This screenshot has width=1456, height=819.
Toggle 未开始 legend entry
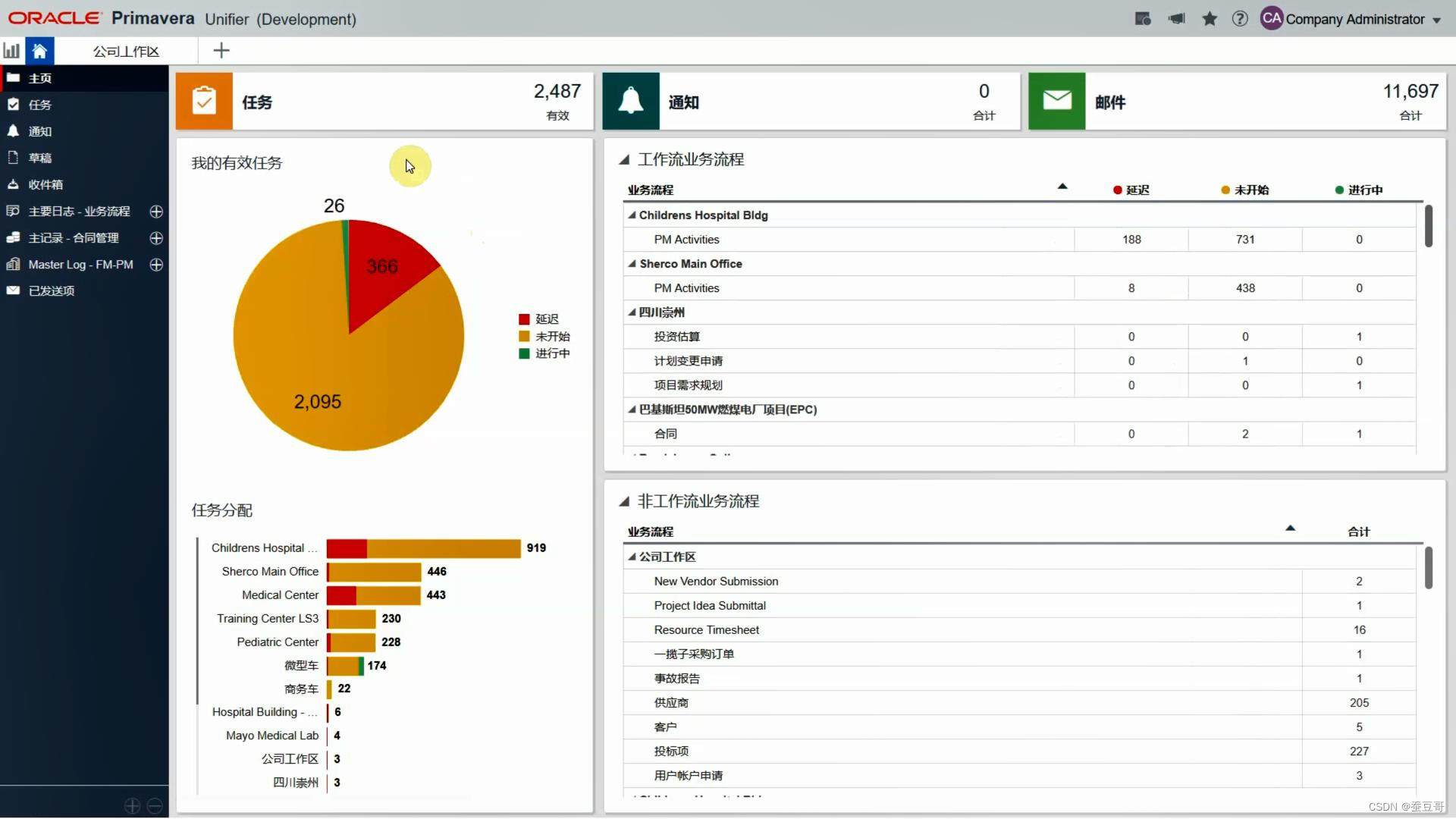pyautogui.click(x=544, y=336)
